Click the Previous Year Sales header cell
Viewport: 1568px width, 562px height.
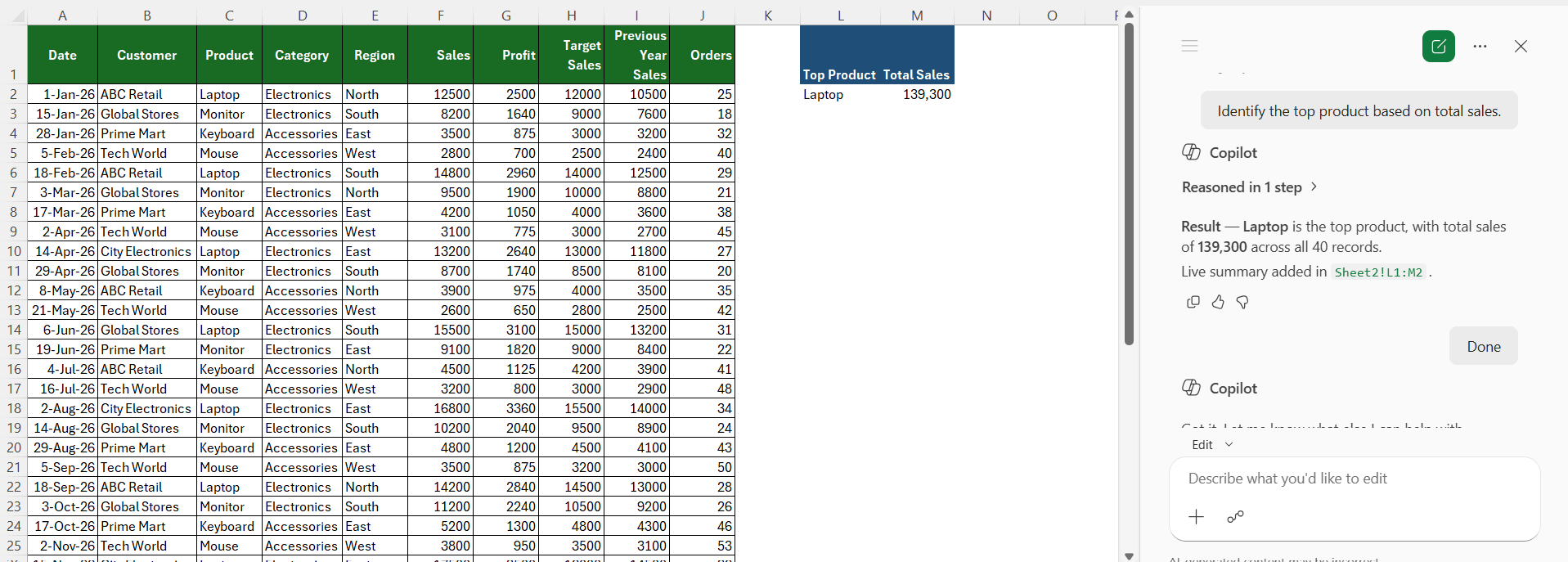tap(636, 55)
